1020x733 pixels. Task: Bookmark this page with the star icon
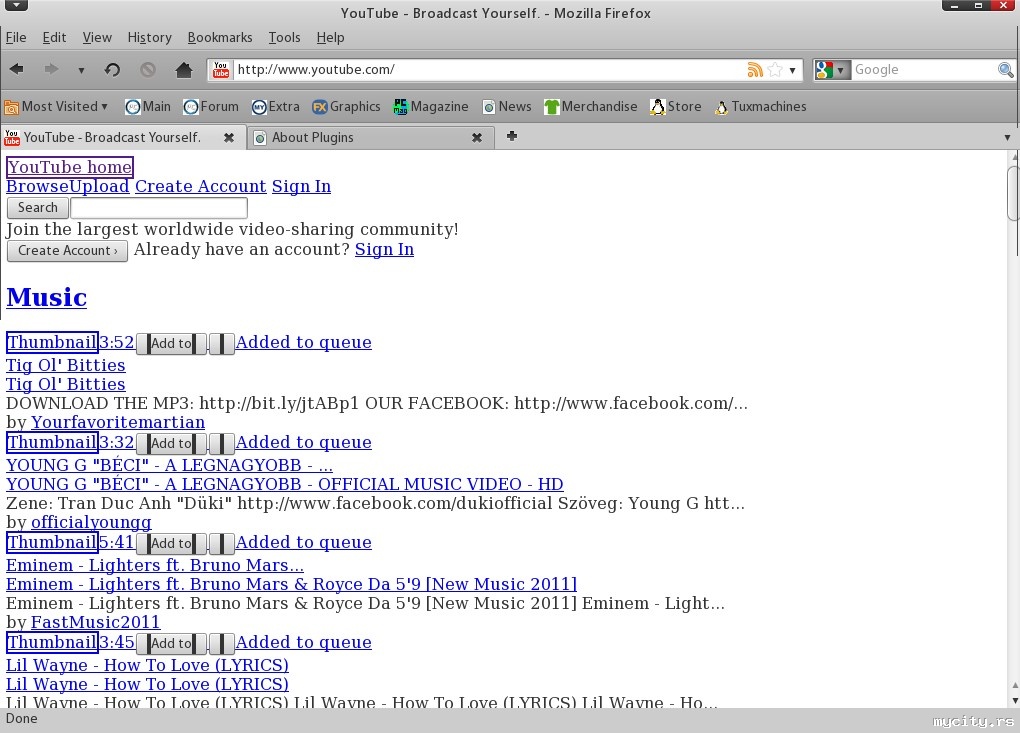[775, 70]
